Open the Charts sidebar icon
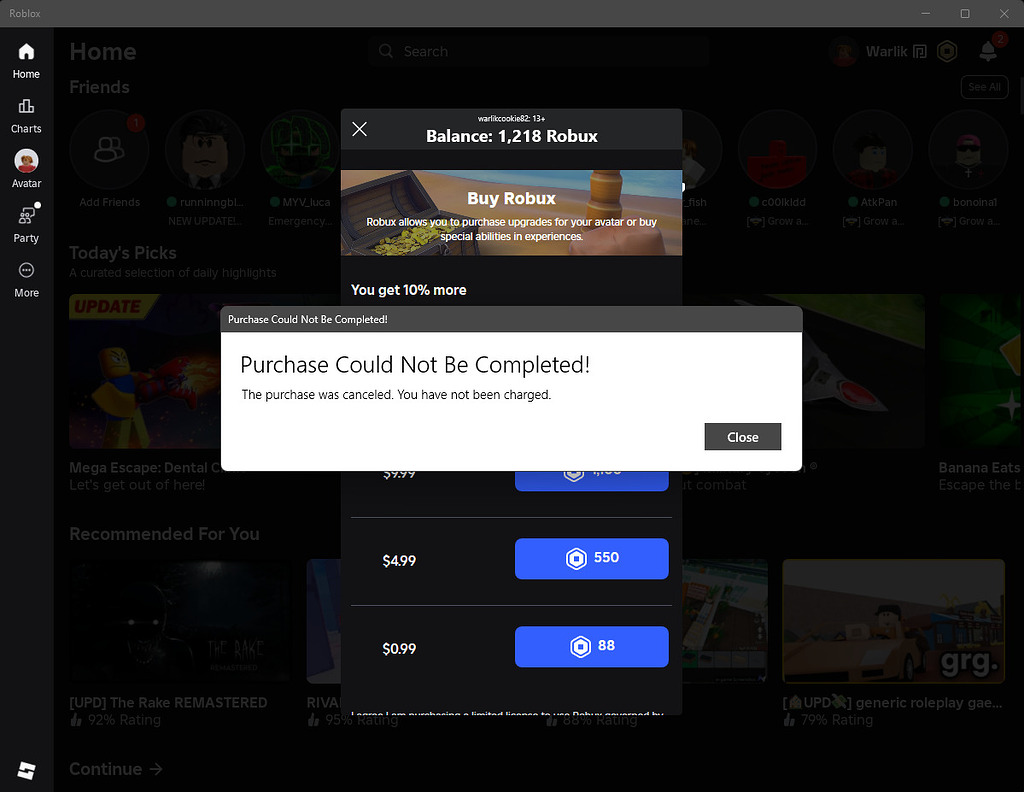1024x792 pixels. coord(26,106)
